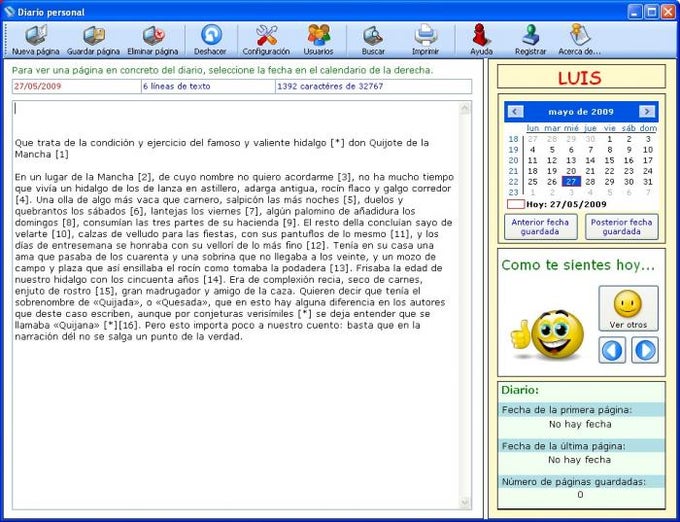680x522 pixels.
Task: Print the page via Imprimir
Action: tap(425, 40)
